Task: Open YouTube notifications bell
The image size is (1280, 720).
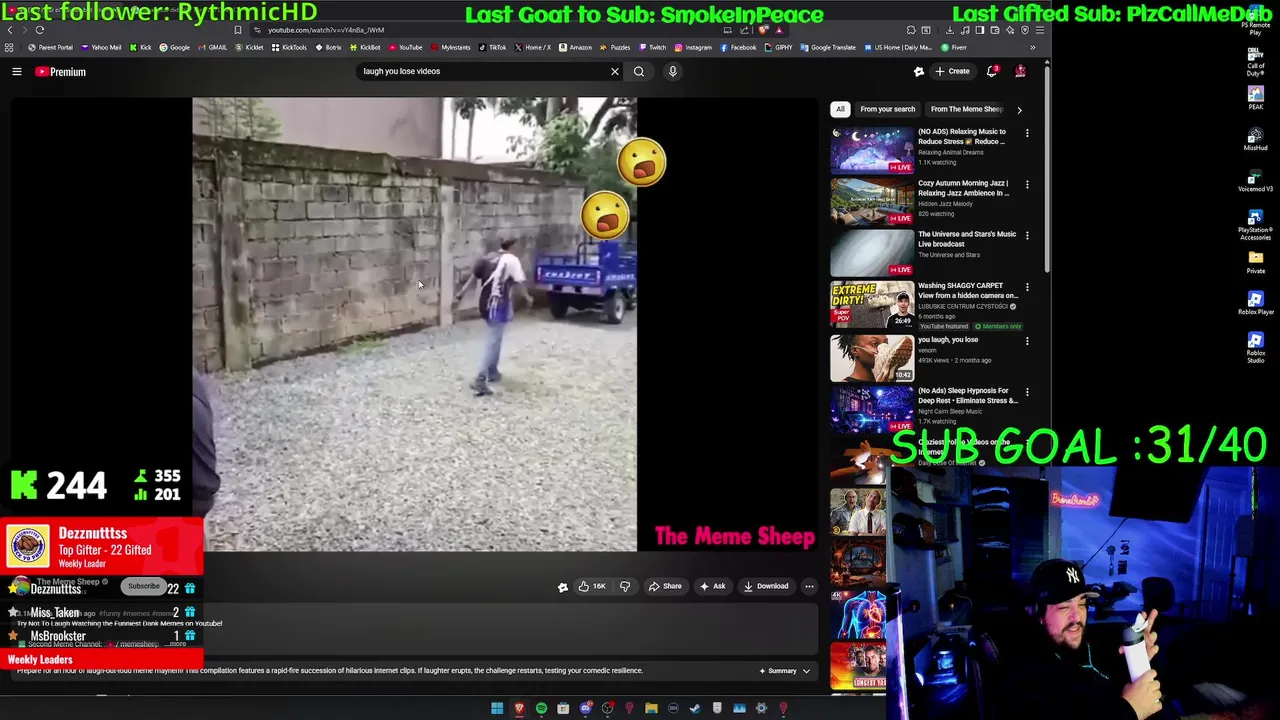Action: [x=992, y=71]
